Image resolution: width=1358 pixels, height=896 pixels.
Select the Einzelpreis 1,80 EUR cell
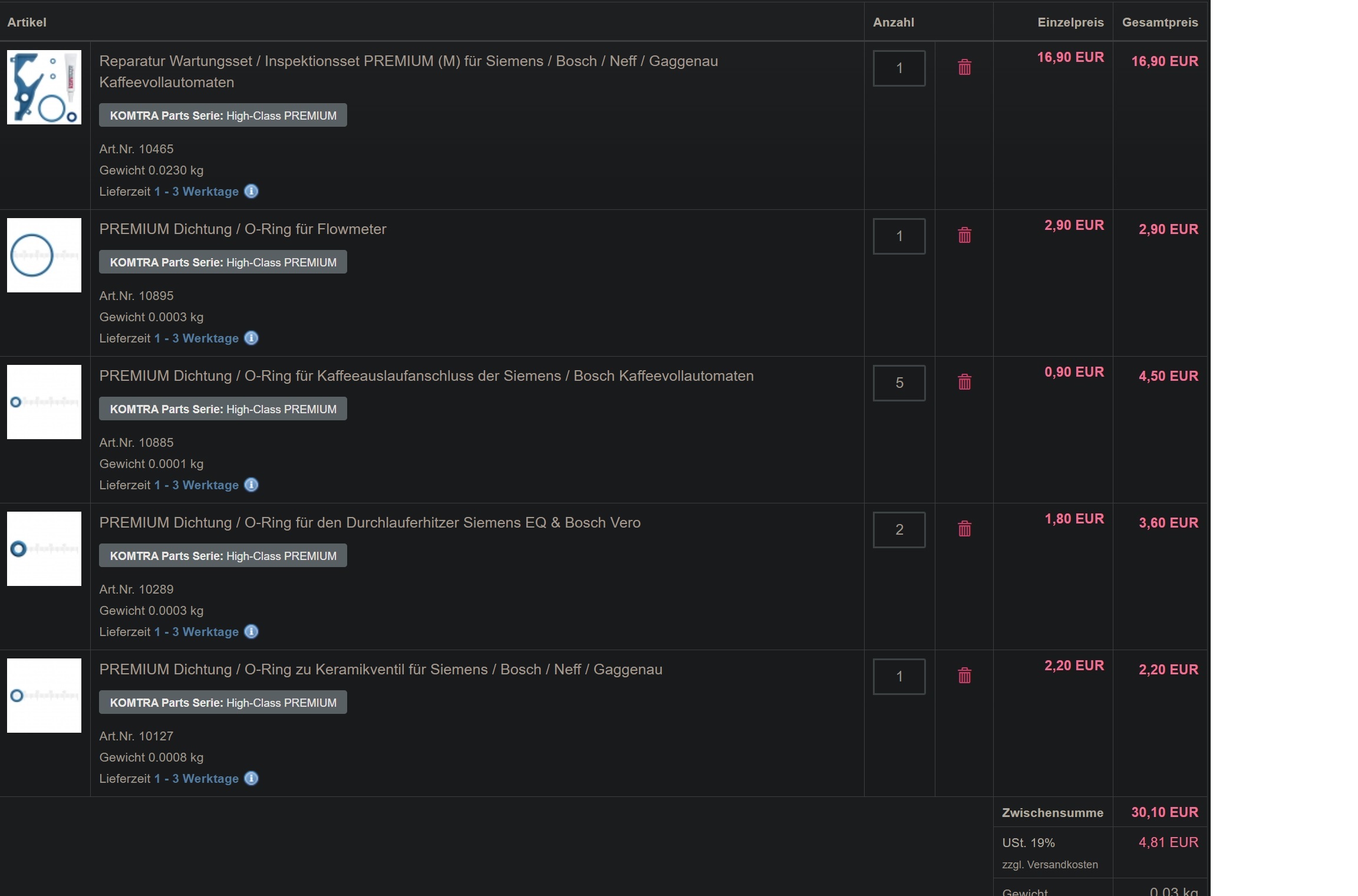1074,519
